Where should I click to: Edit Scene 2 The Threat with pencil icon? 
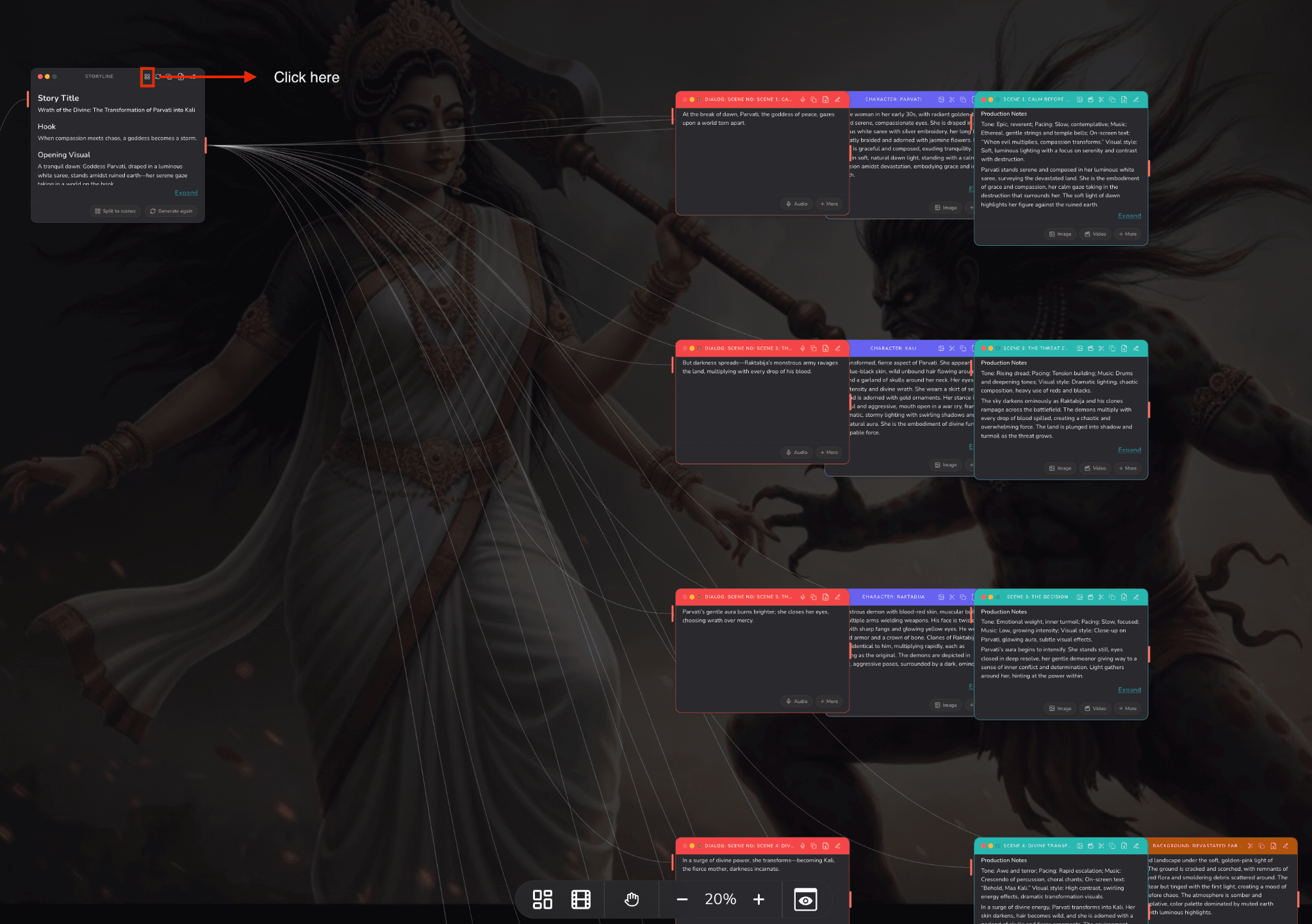tap(1136, 348)
